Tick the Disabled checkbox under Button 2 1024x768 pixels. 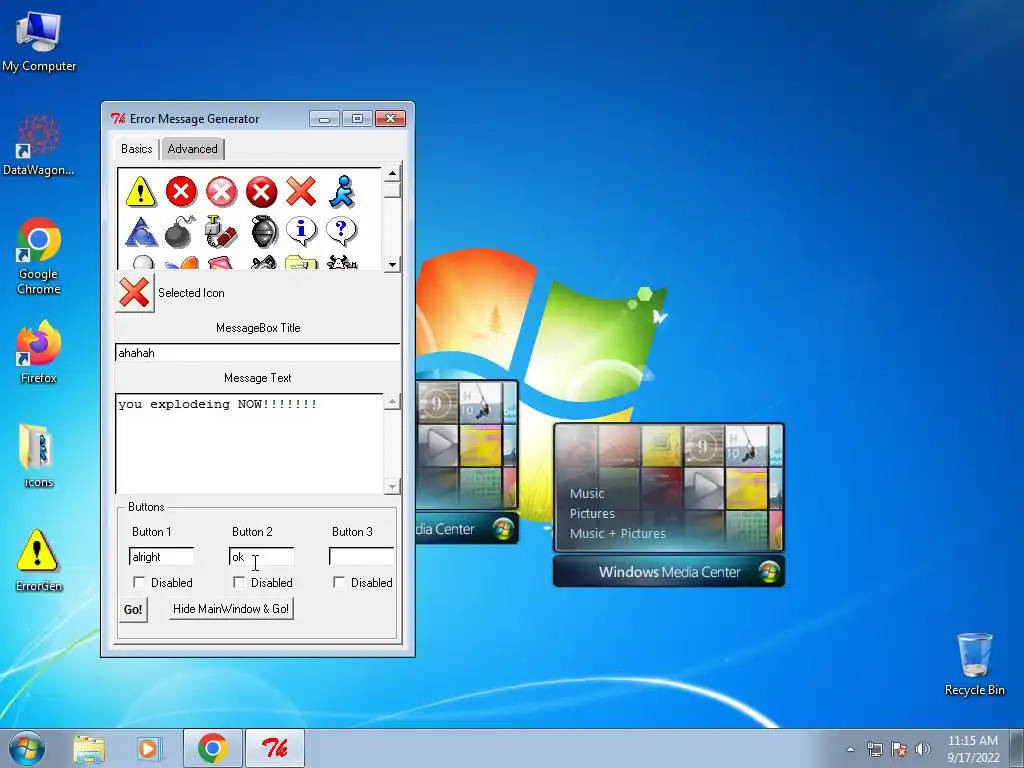(238, 582)
